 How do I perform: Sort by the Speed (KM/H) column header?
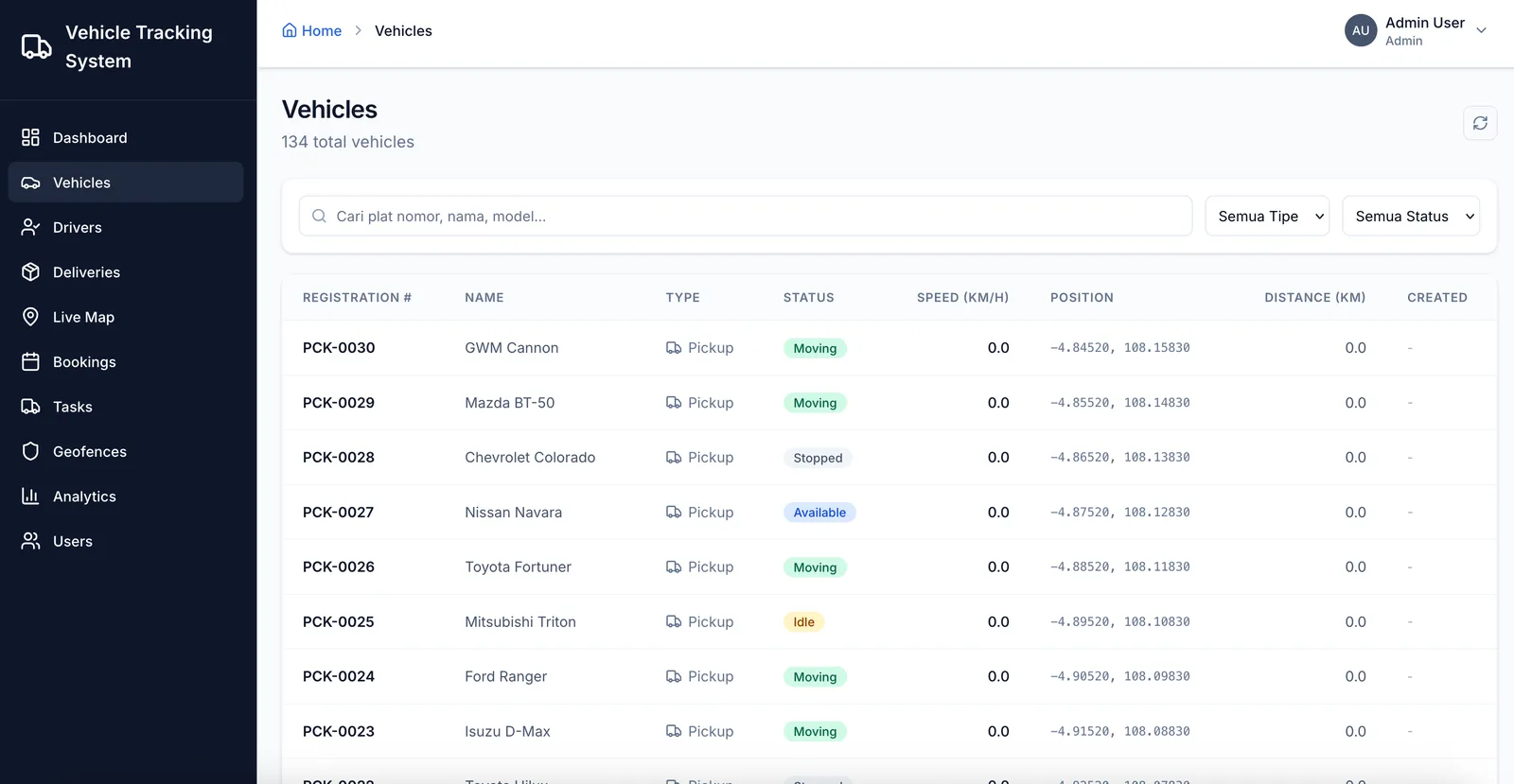tap(962, 297)
